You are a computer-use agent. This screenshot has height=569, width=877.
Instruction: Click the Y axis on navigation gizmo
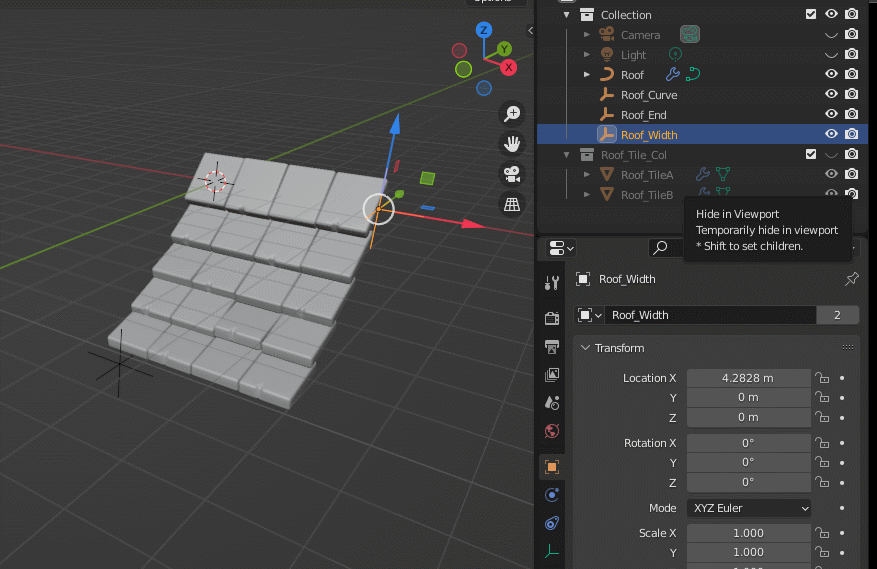[x=504, y=49]
